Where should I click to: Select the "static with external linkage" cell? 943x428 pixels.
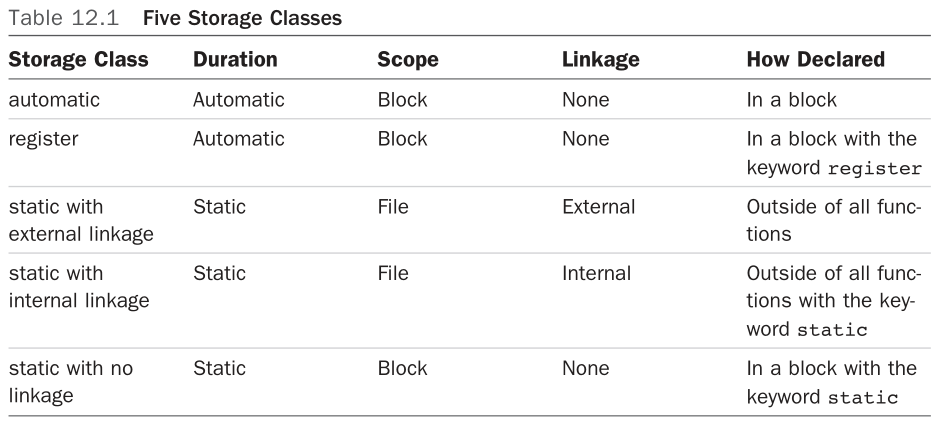(72, 220)
